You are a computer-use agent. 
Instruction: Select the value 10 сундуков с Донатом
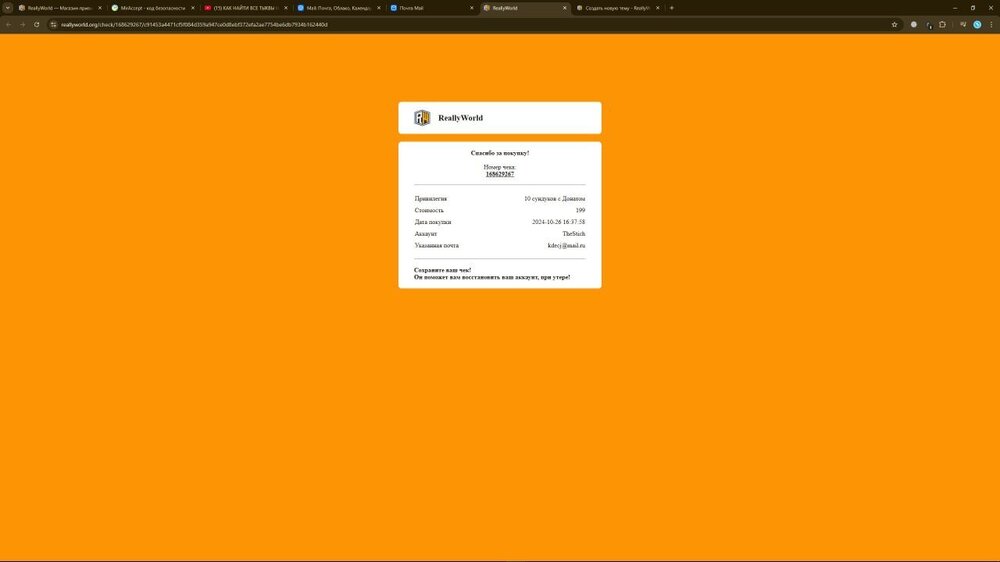[554, 198]
